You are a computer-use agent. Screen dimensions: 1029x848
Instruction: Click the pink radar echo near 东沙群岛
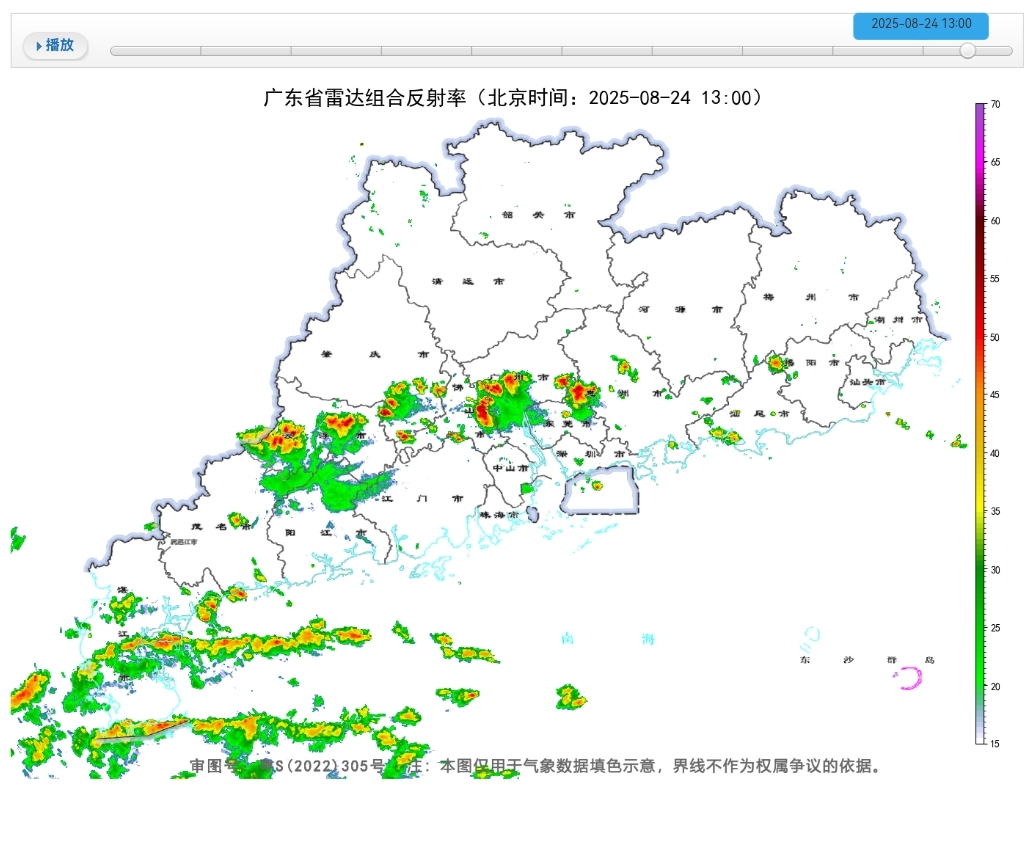point(911,680)
